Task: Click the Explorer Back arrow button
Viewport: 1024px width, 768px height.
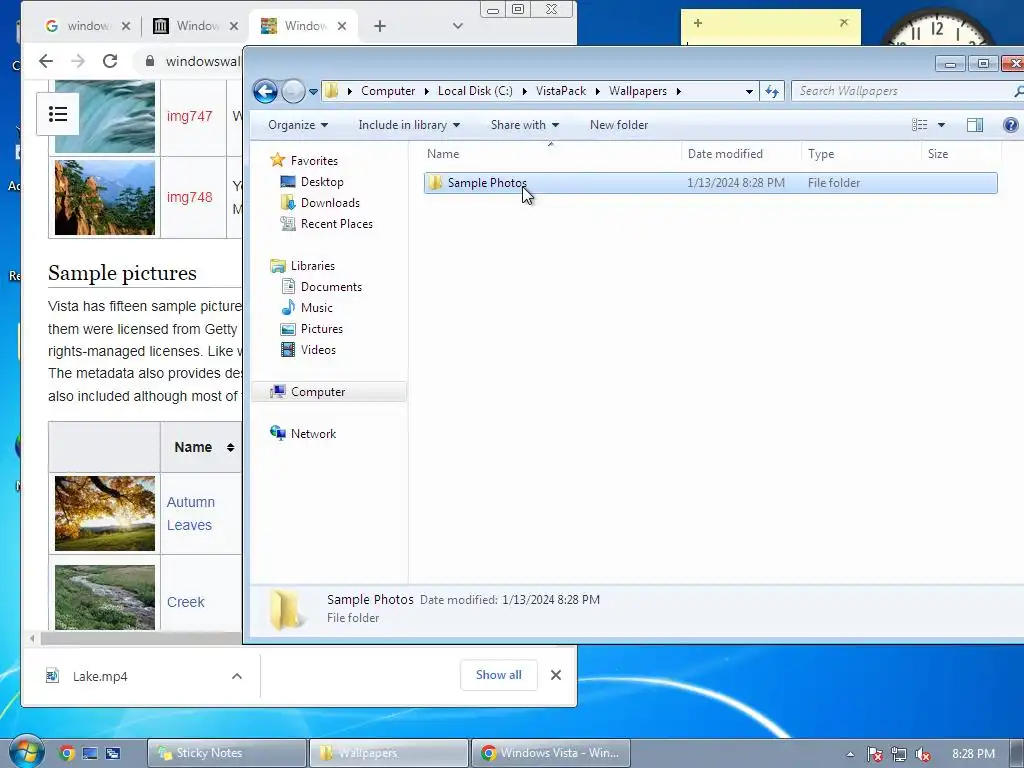Action: pyautogui.click(x=265, y=91)
